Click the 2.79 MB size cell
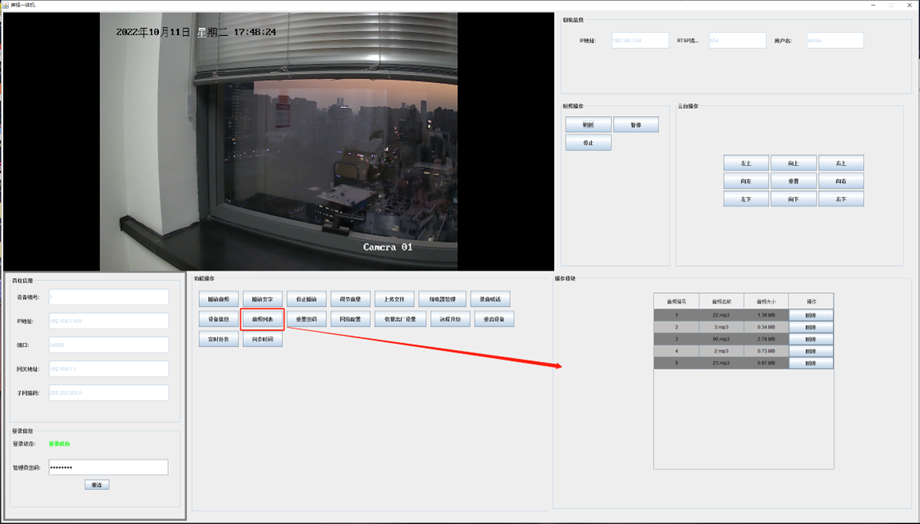Screen dimensions: 920x524 (x=766, y=339)
